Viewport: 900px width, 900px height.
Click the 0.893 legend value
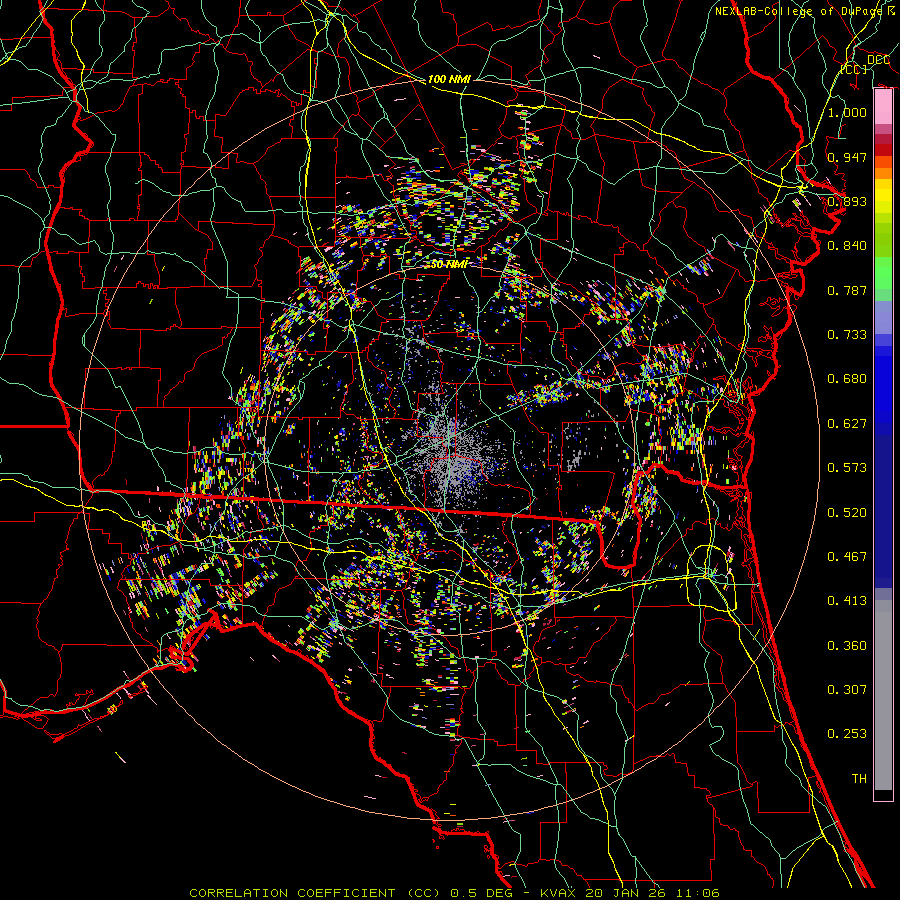click(847, 201)
